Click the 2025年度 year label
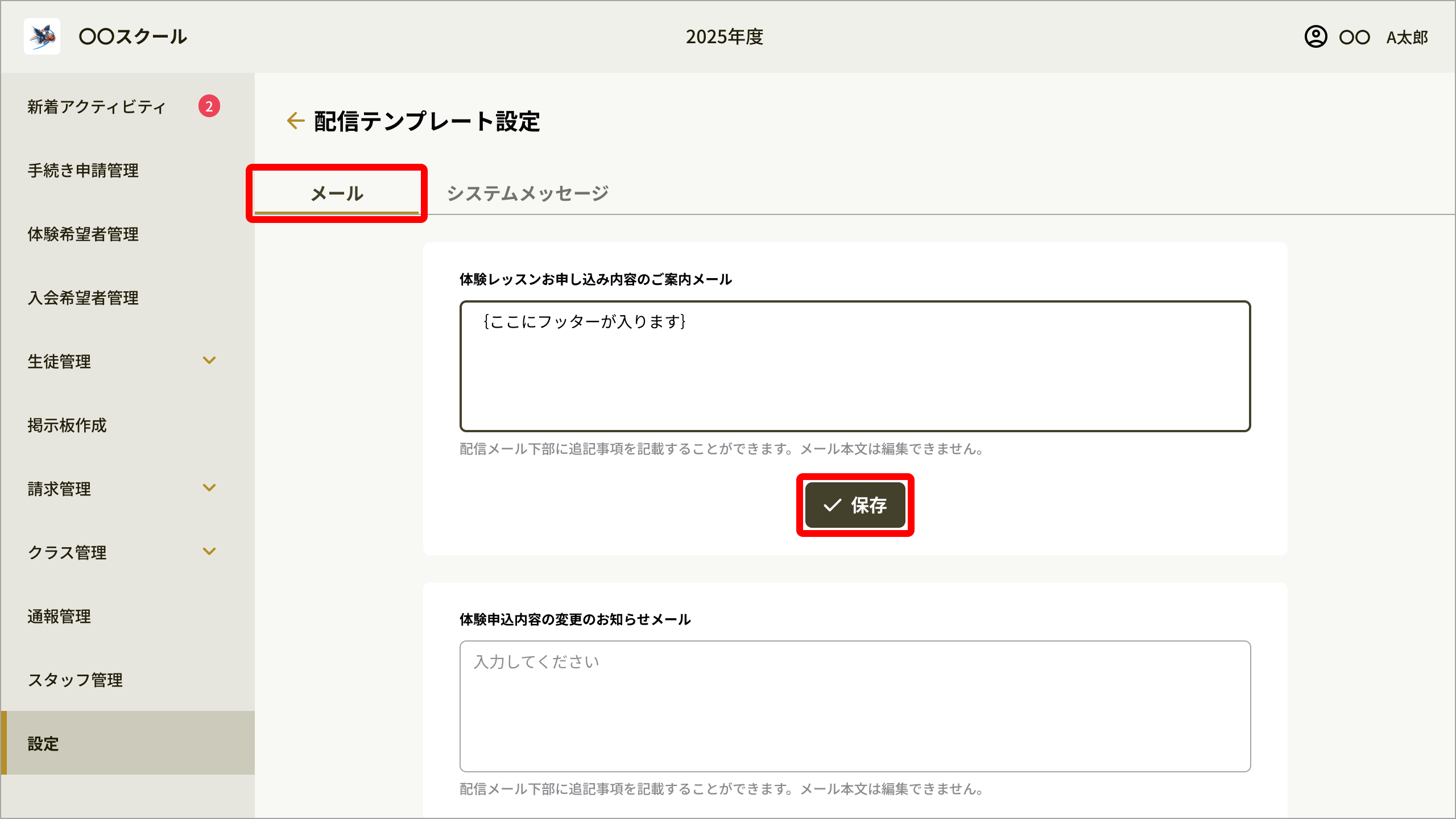 coord(725,37)
